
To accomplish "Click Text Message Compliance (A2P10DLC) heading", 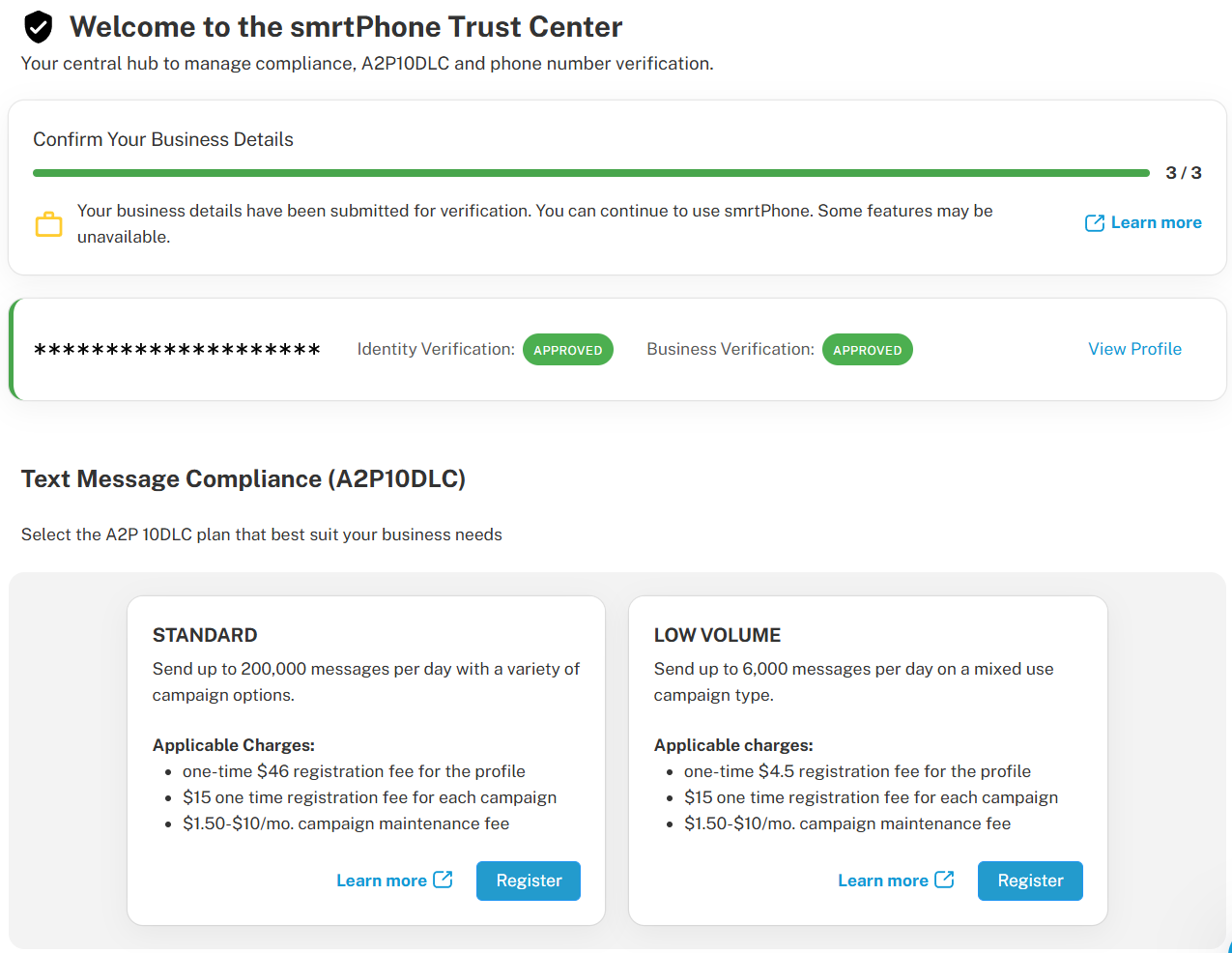I will click(x=244, y=479).
